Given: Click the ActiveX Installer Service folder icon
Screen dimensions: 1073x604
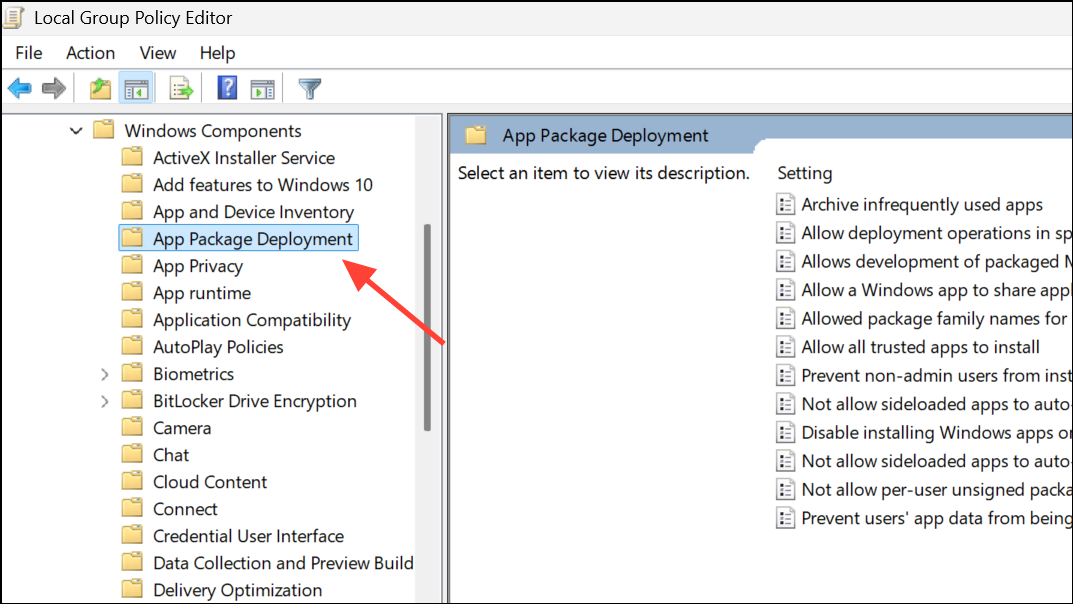Looking at the screenshot, I should 132,157.
